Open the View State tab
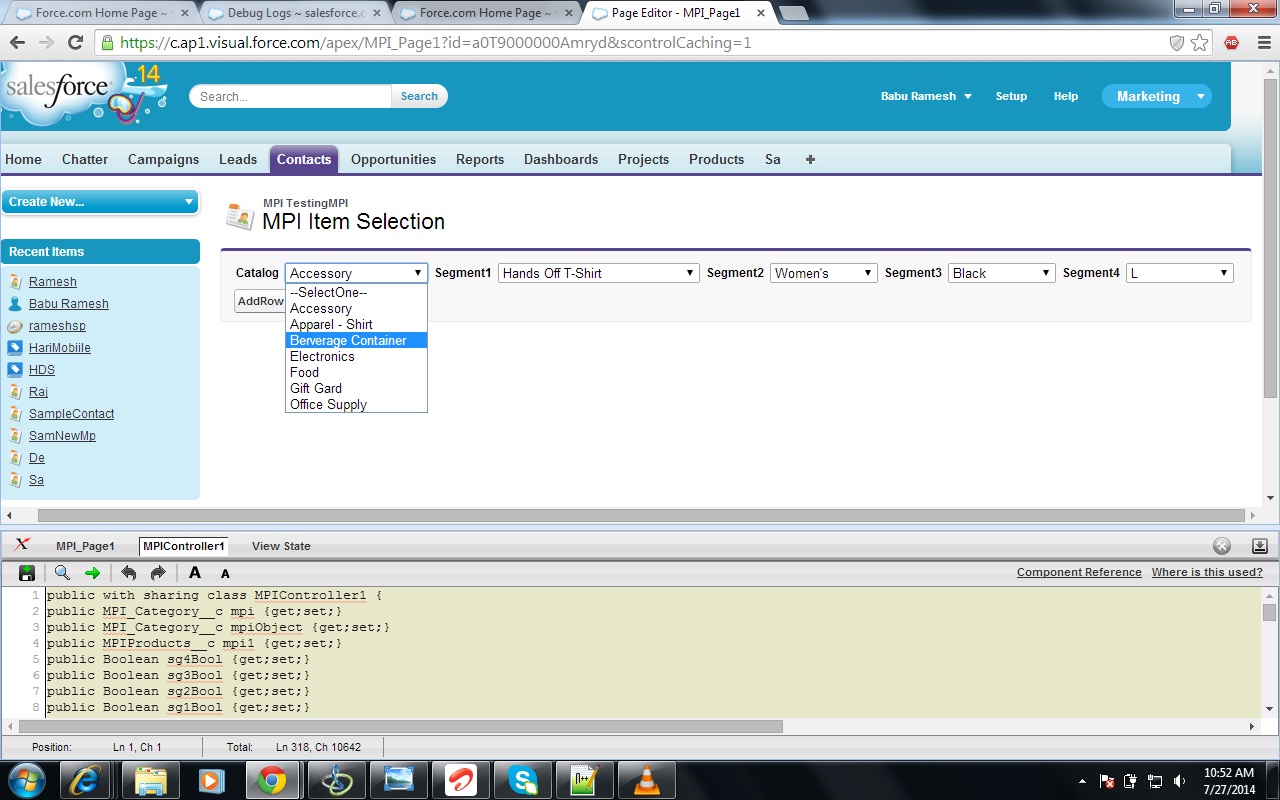The width and height of the screenshot is (1280, 800). (281, 546)
